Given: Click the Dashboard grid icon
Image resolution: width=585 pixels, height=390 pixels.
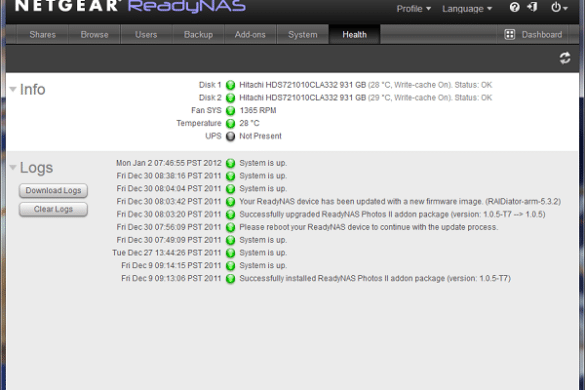Looking at the screenshot, I should coord(509,35).
